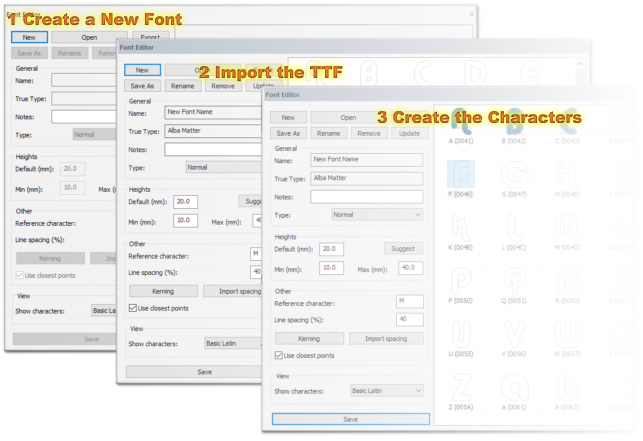Select the C (0043) character thumbnail
Screen dimensions: 643x441
(x=568, y=123)
